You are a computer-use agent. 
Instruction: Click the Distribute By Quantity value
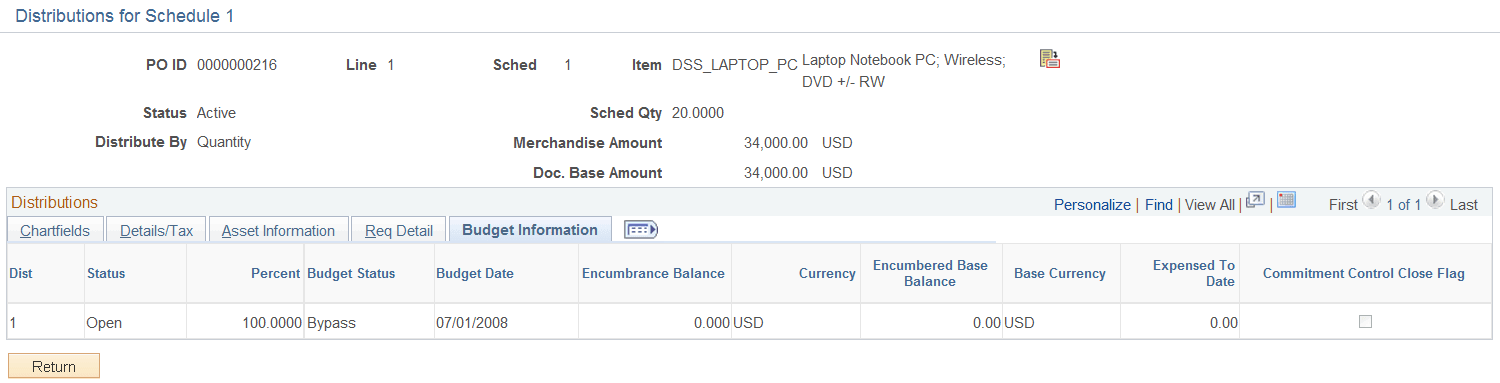[x=224, y=142]
